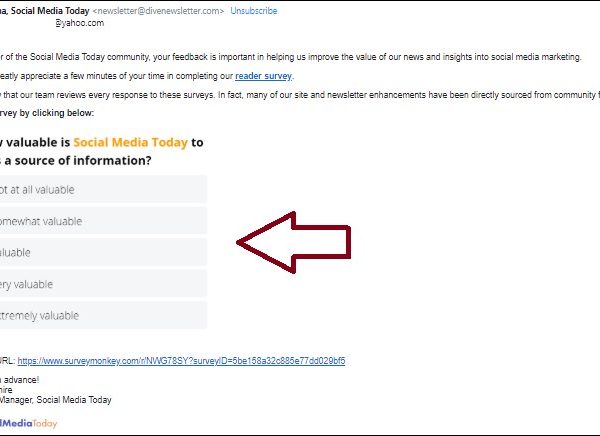Screen dimensions: 600x436
Task: Click orange 'Social Media Today' in survey heading
Action: [130, 142]
